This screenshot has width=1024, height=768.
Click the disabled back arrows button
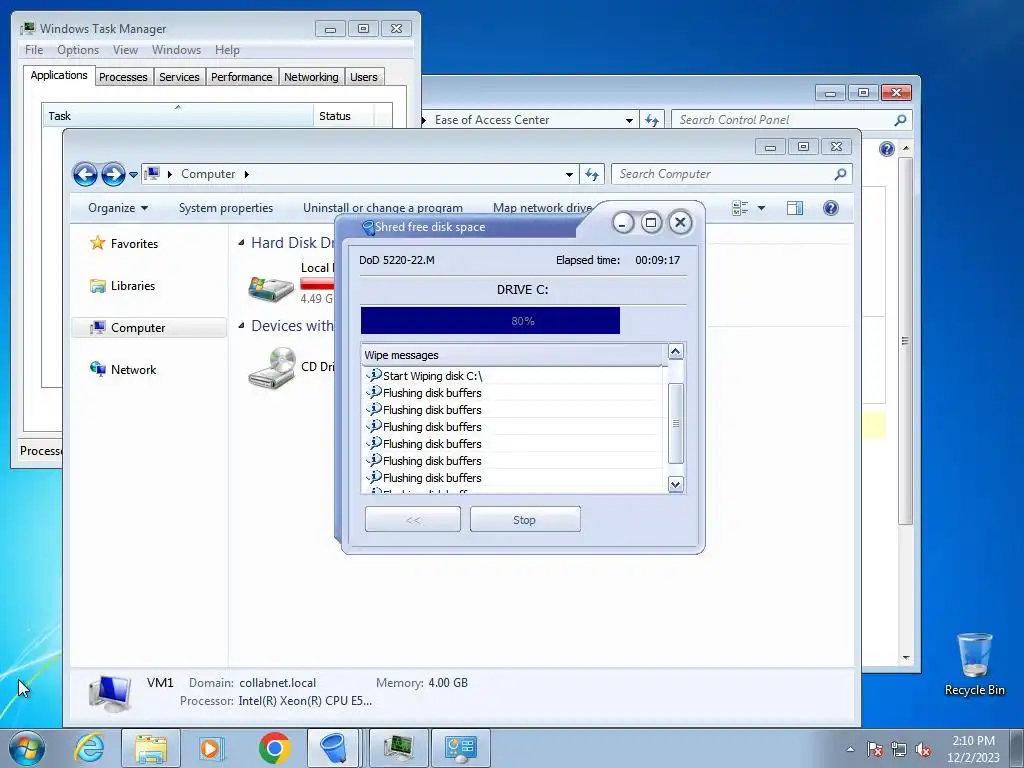pos(413,520)
